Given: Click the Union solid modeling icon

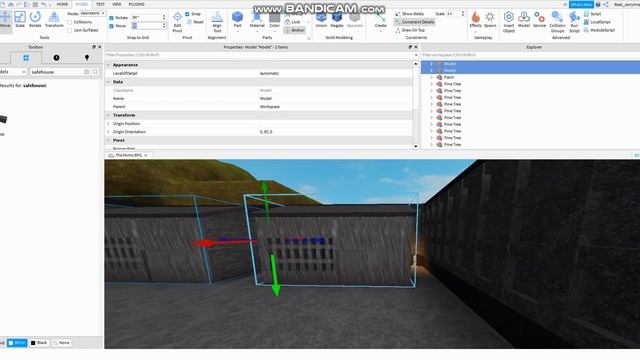Looking at the screenshot, I should [321, 20].
